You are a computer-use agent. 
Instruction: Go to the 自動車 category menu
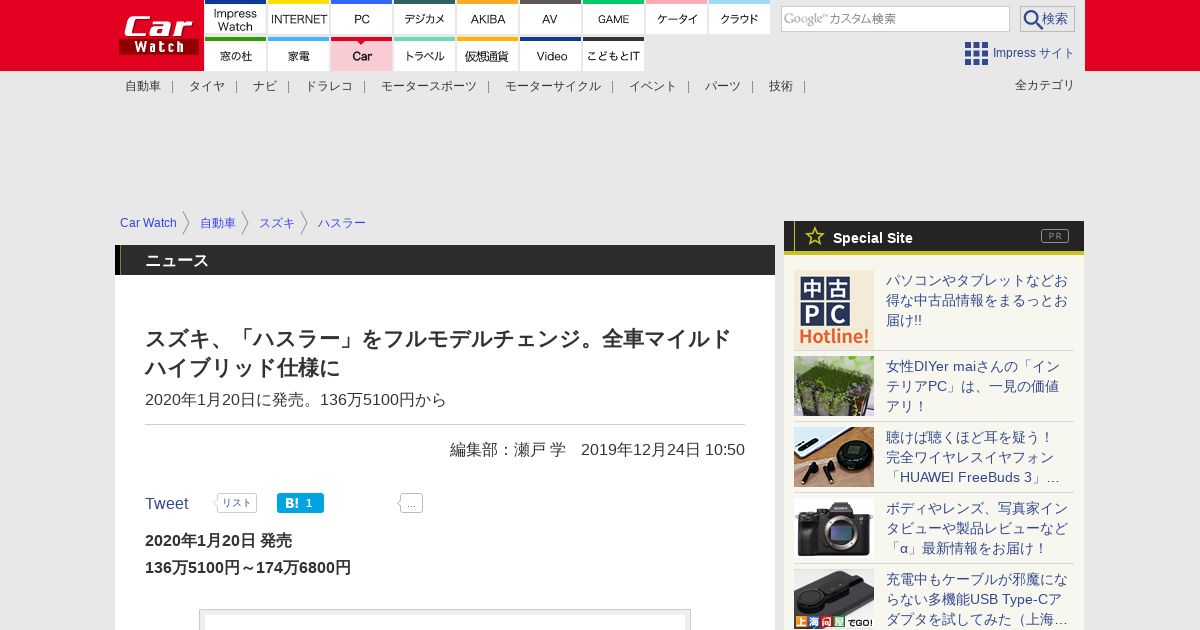point(143,86)
